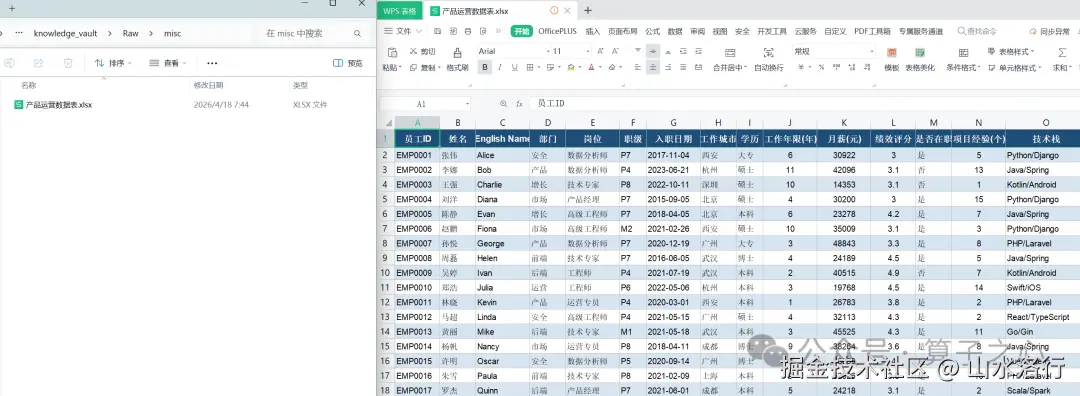Screen dimensions: 1080x396
Task: Align cell text to the right
Action: (x=668, y=67)
